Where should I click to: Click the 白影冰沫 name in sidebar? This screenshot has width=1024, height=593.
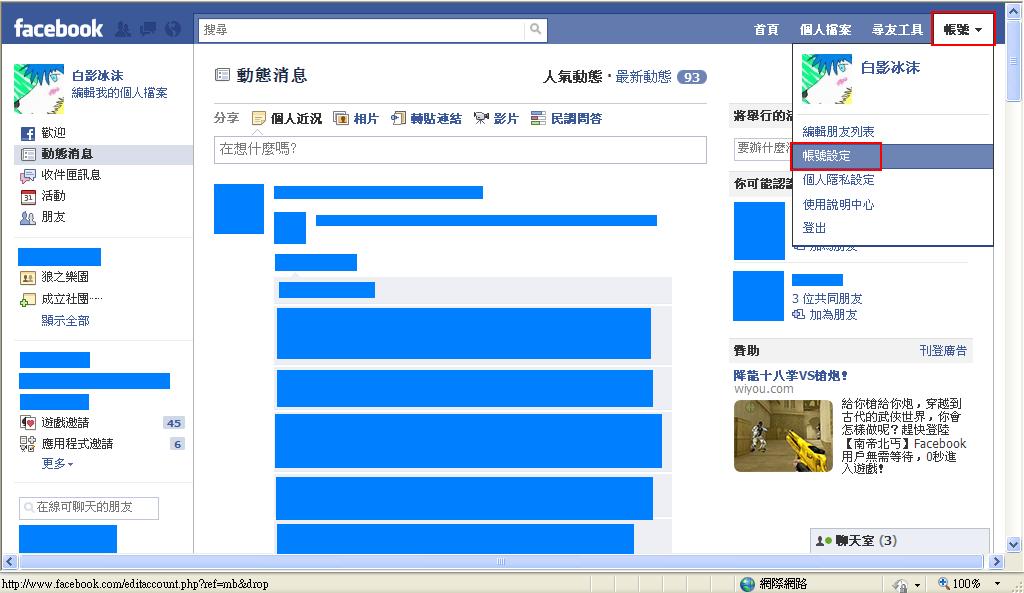97,76
